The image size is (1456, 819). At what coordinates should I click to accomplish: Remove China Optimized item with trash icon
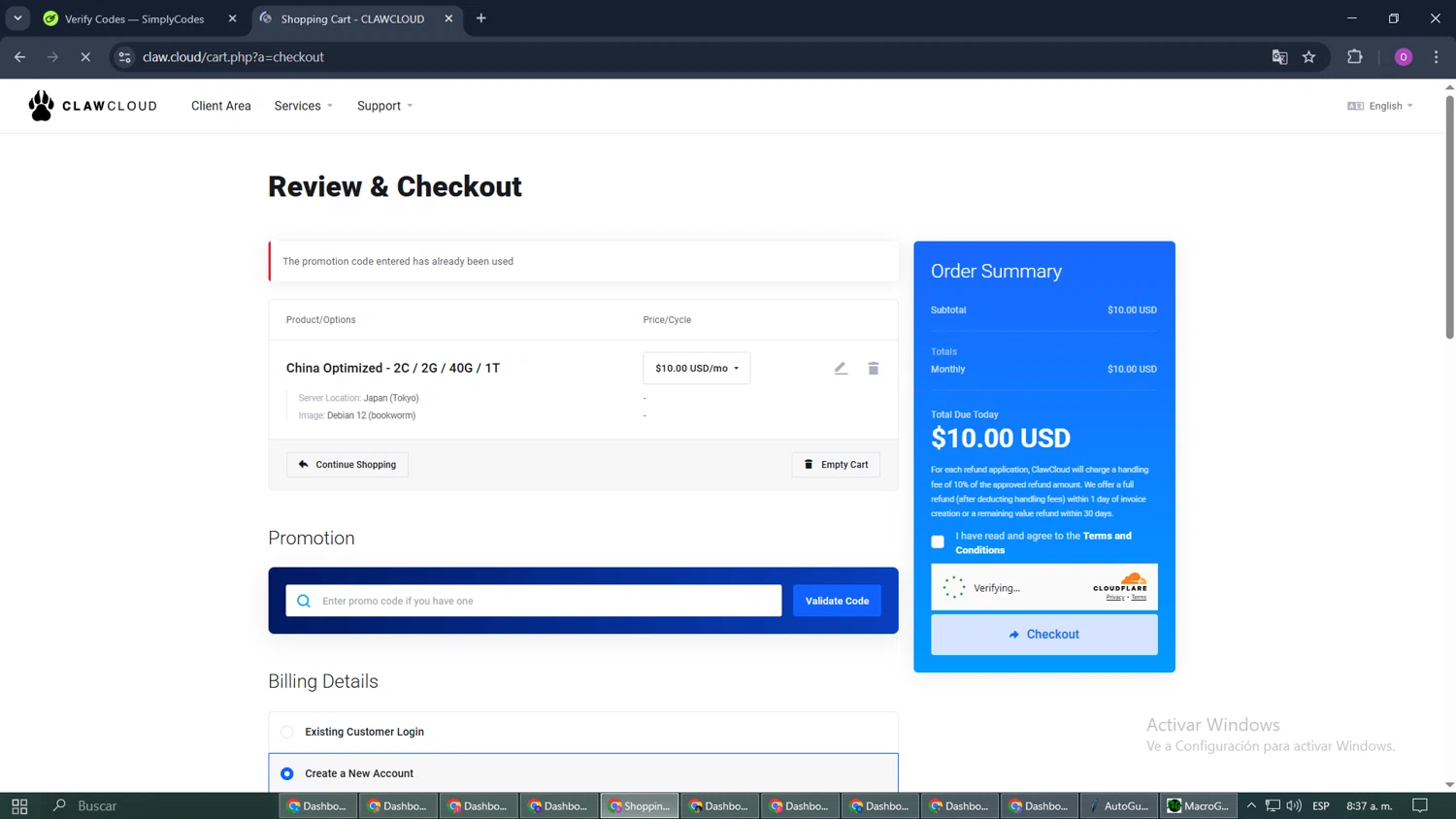[874, 369]
